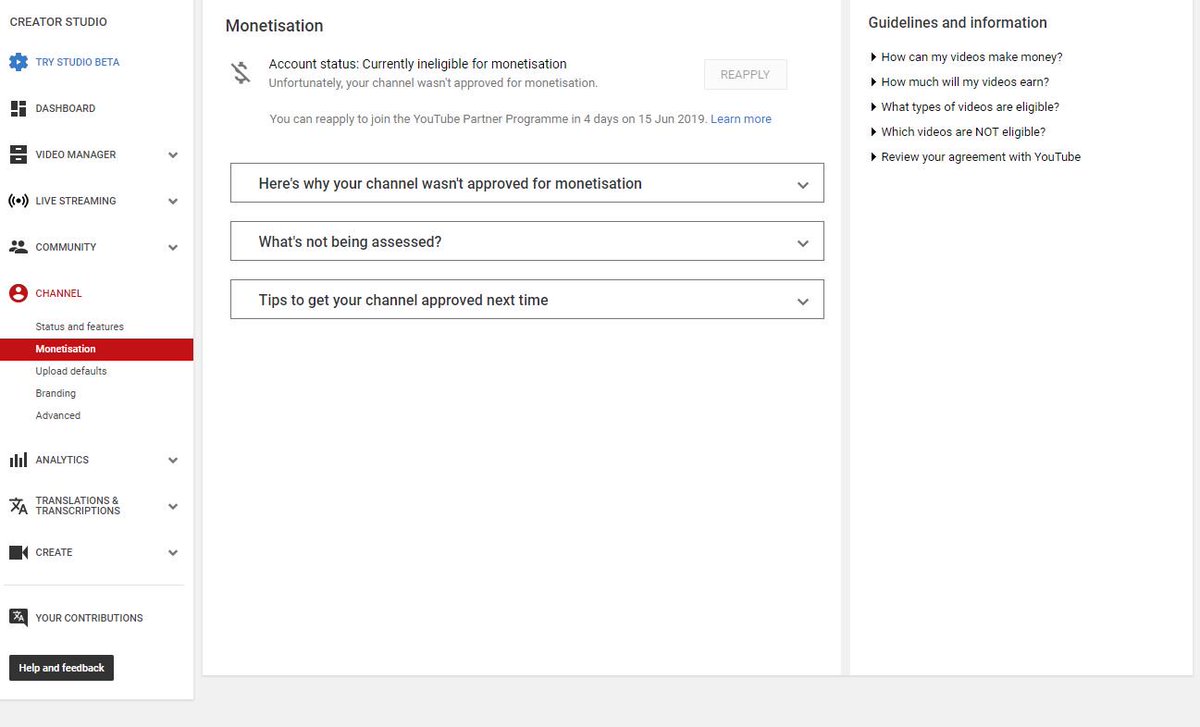The height and width of the screenshot is (727, 1200).
Task: Click the Account status line
Action: (418, 64)
